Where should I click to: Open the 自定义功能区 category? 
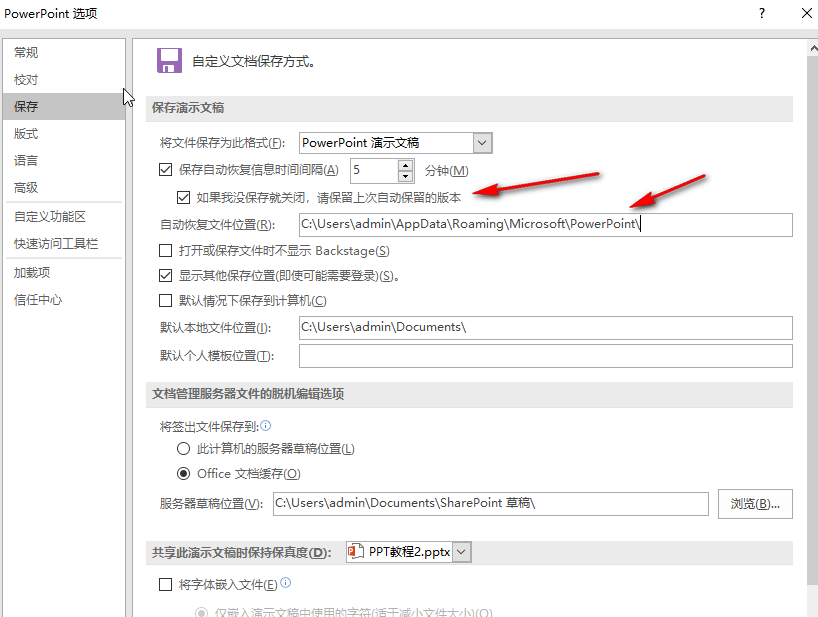coord(50,217)
